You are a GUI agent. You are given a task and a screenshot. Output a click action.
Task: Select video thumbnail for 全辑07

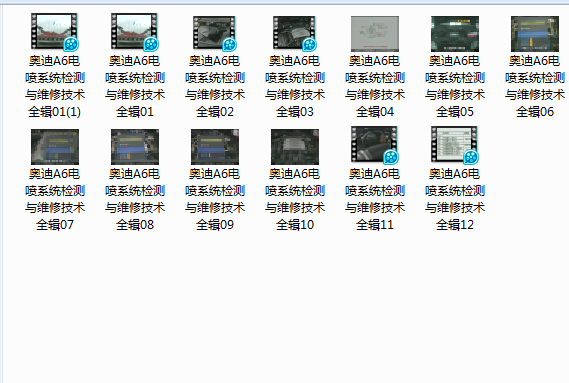tap(55, 147)
